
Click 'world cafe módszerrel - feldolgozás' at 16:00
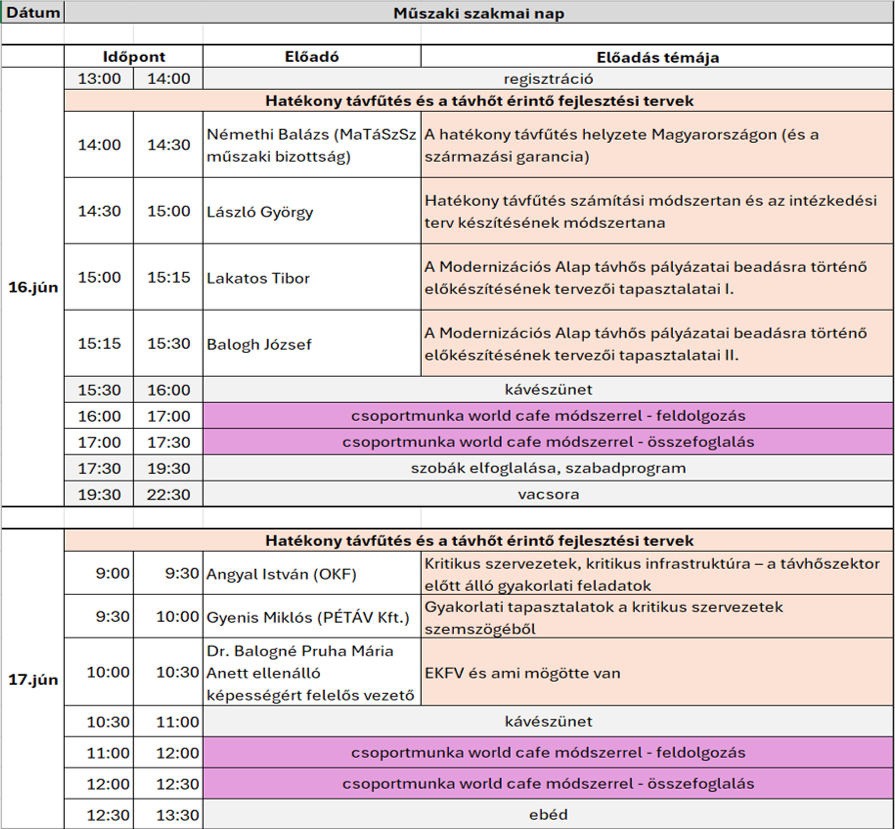click(548, 416)
